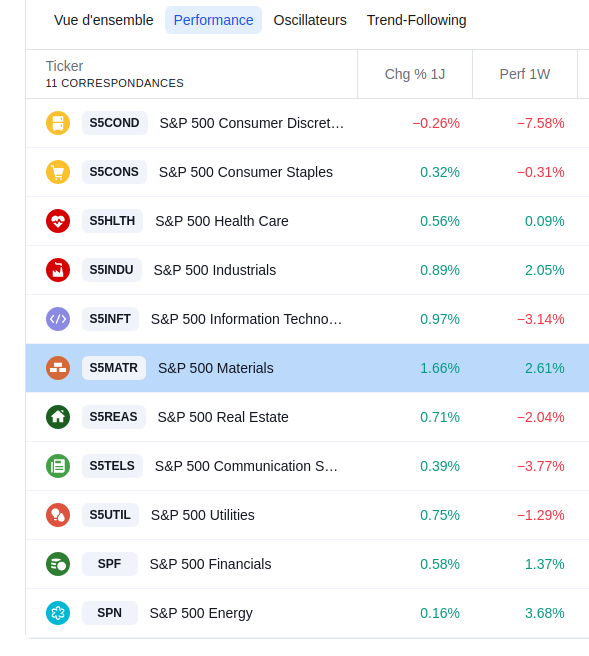Click the 3.68% weekly performance value
This screenshot has width=589, height=656.
545,612
